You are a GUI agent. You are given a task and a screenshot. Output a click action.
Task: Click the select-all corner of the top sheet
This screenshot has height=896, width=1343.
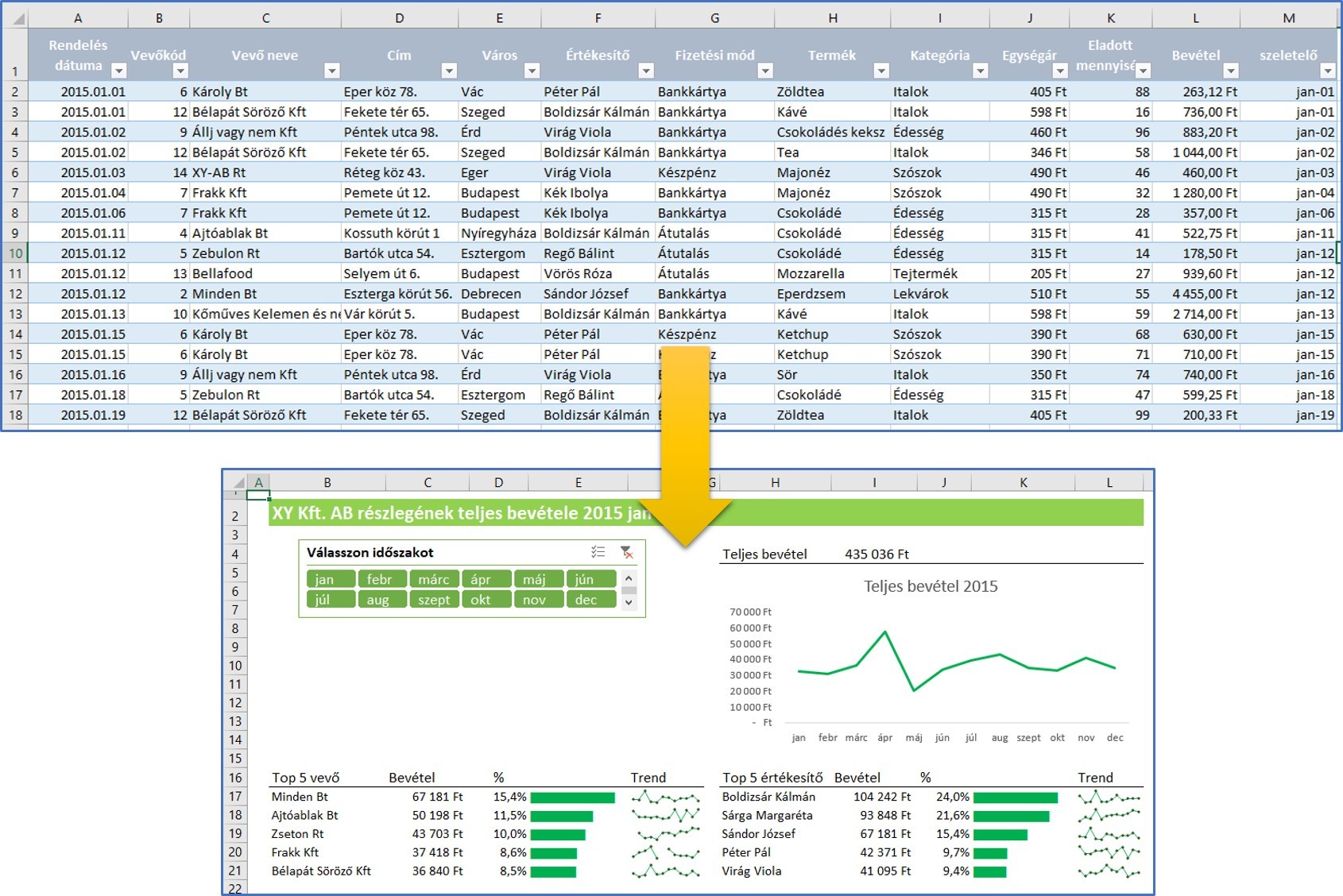16,17
